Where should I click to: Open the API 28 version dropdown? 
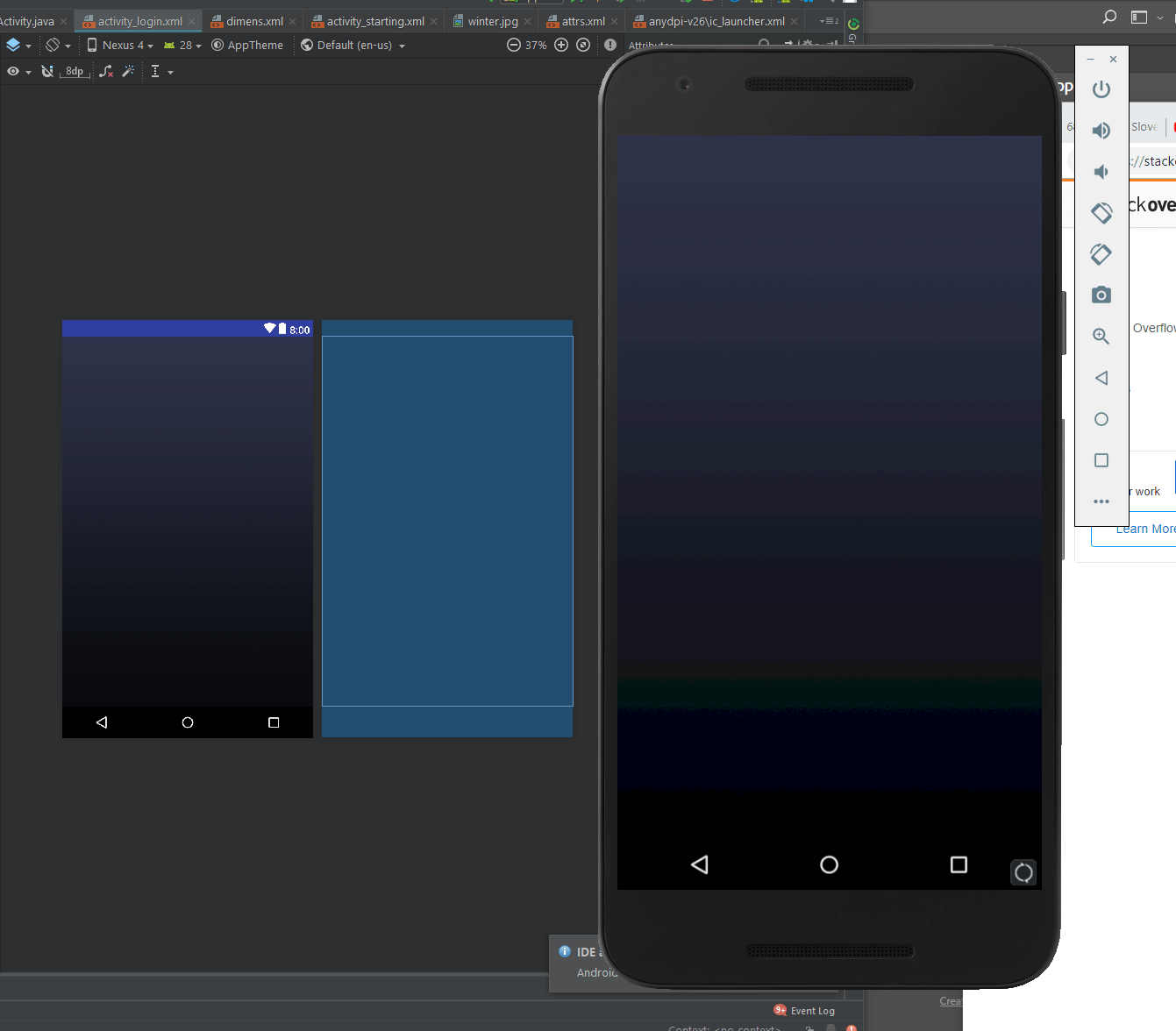click(x=182, y=45)
